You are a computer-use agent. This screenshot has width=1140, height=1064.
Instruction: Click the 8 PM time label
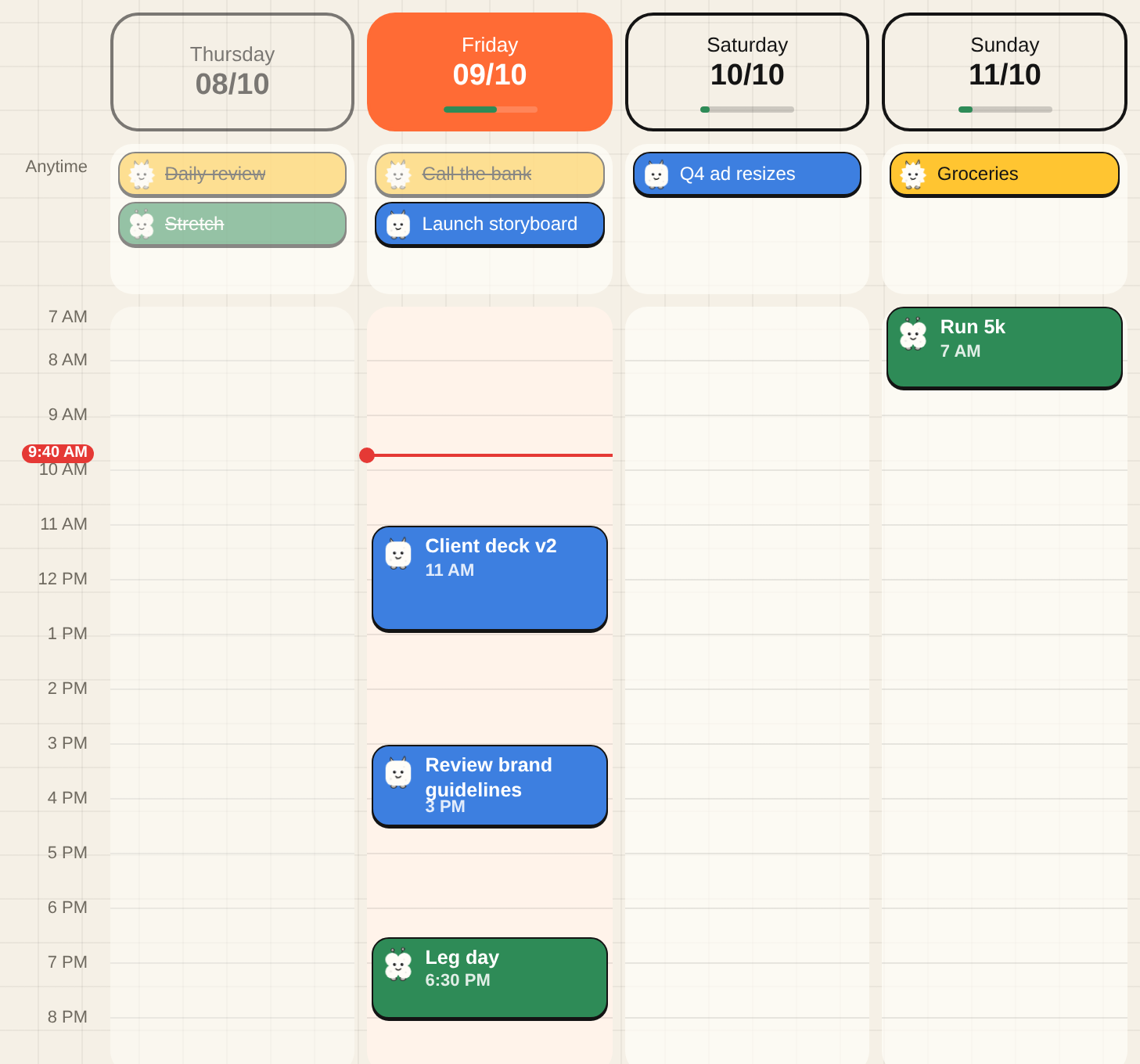coord(67,1017)
